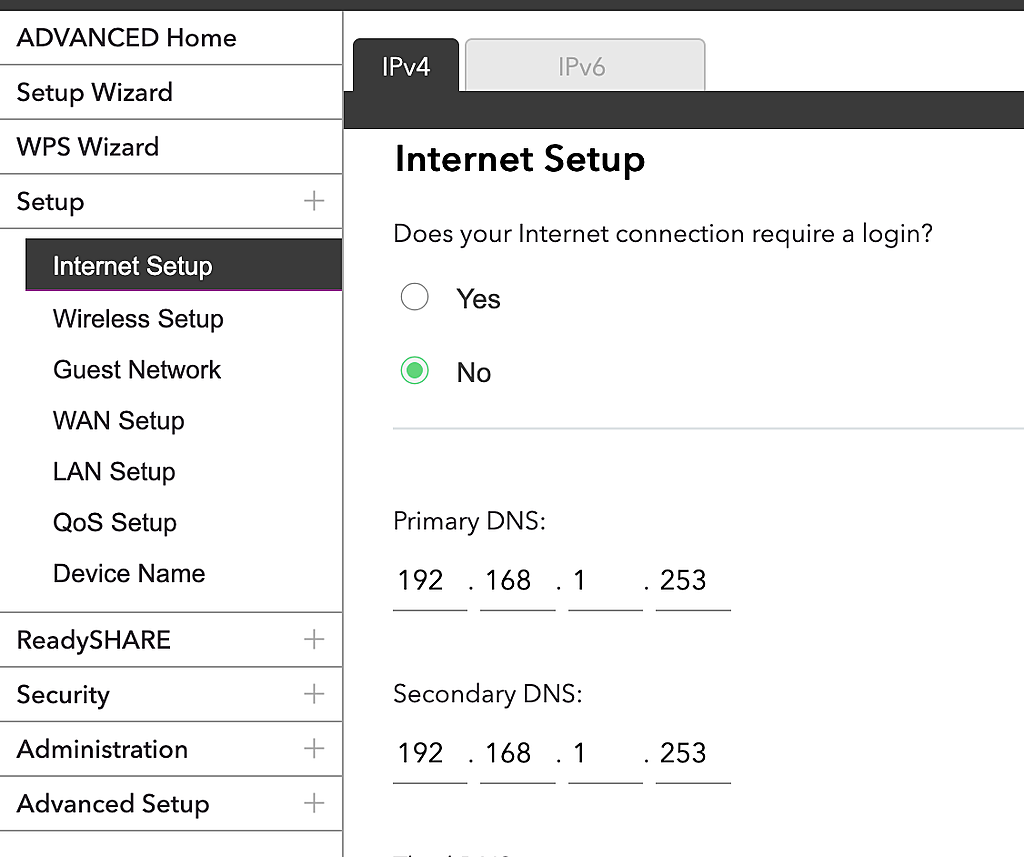Screen dimensions: 1024x857
Task: Expand the Advanced Setup plus icon
Action: [x=314, y=803]
